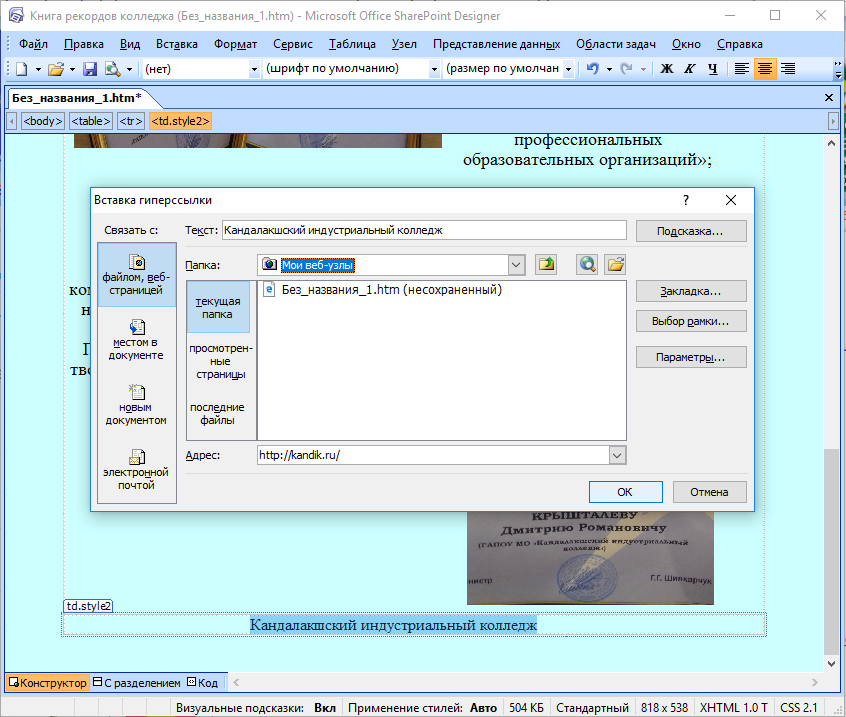Link to 'электронной почтой' option

pyautogui.click(x=137, y=469)
